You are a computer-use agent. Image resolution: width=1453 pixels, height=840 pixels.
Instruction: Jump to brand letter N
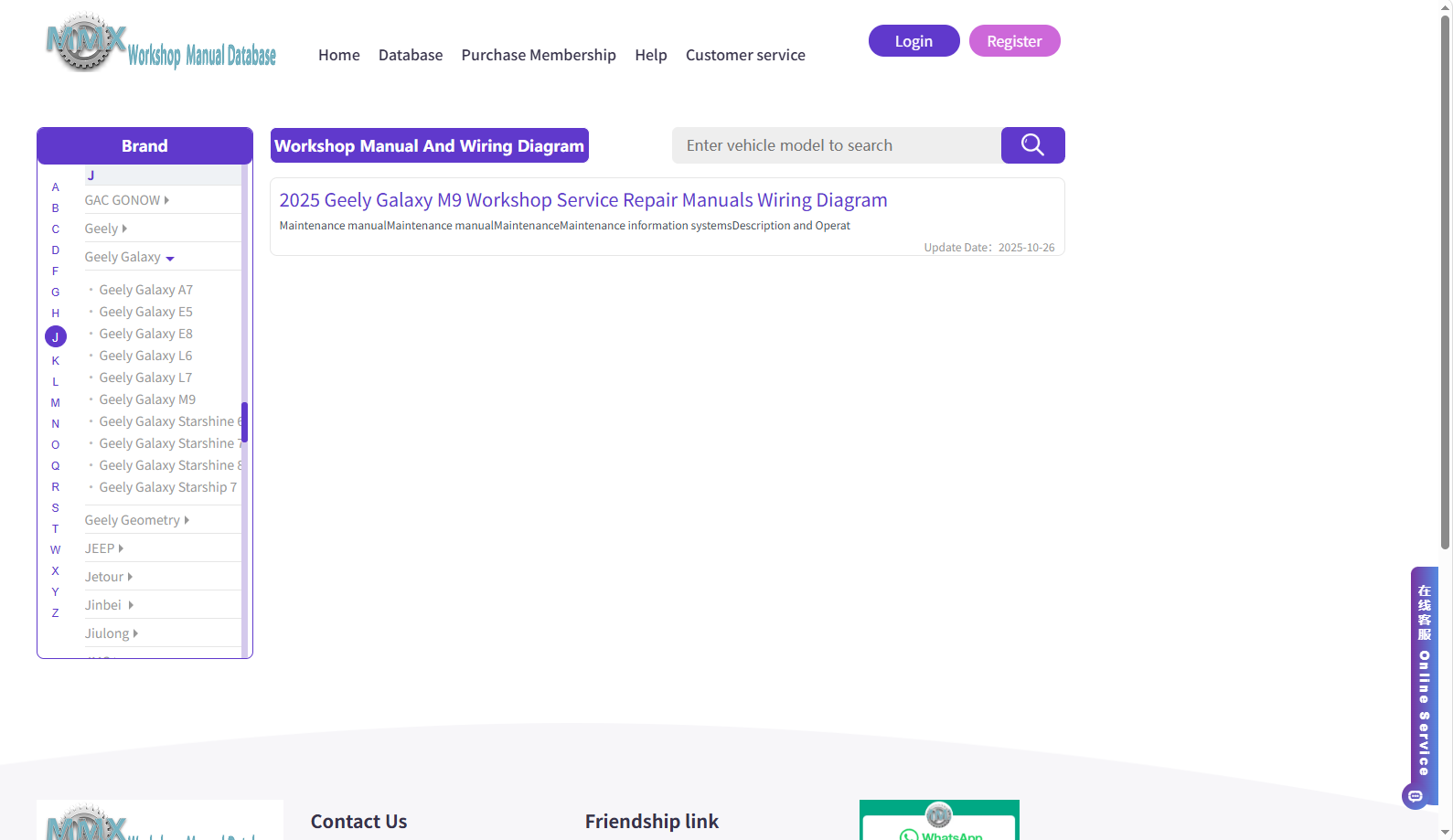point(56,424)
